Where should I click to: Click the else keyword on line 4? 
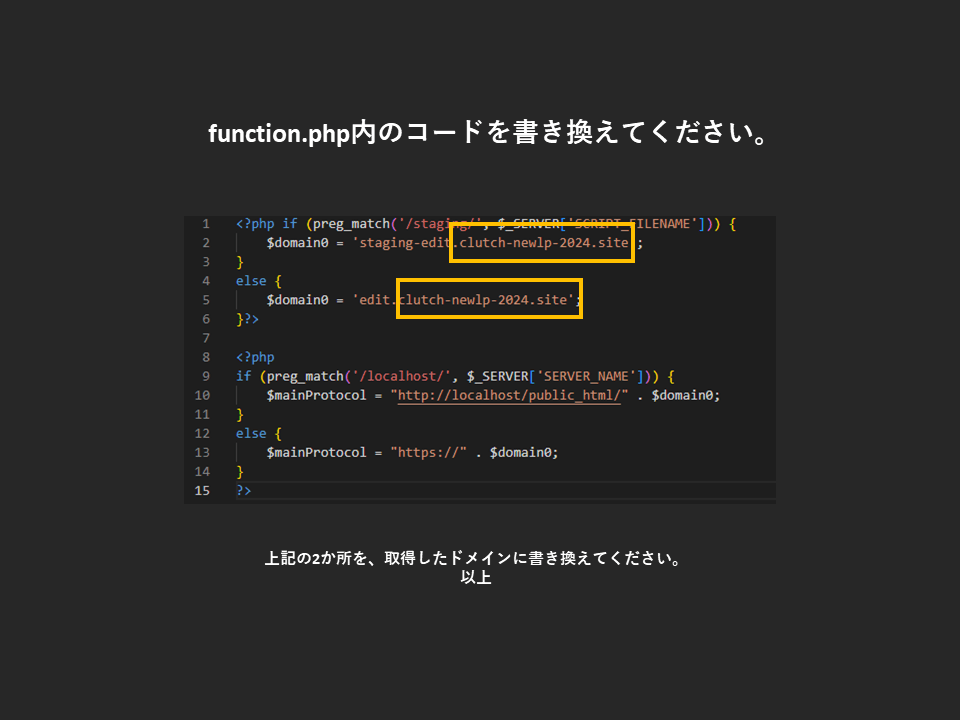[251, 281]
